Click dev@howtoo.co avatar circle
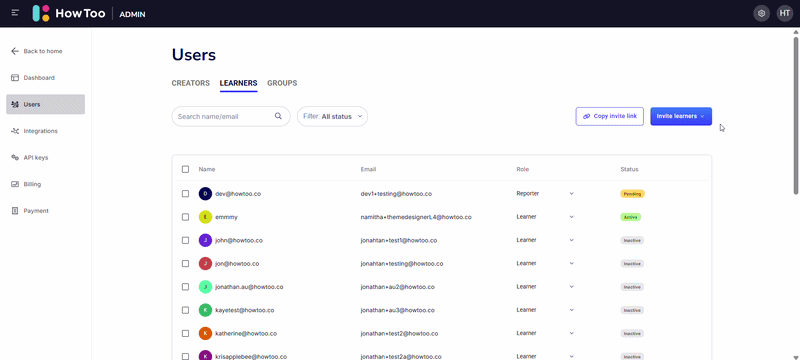Screen dimensions: 800x360 click(205, 194)
